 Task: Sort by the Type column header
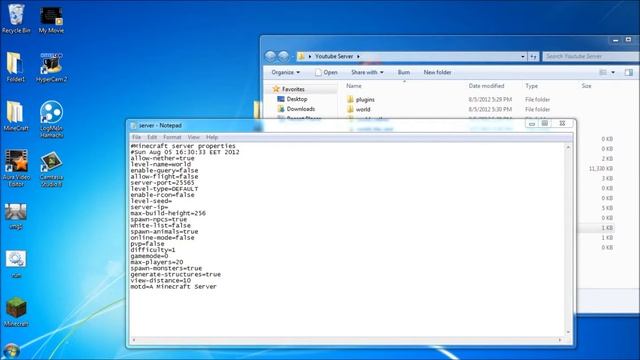(x=531, y=86)
